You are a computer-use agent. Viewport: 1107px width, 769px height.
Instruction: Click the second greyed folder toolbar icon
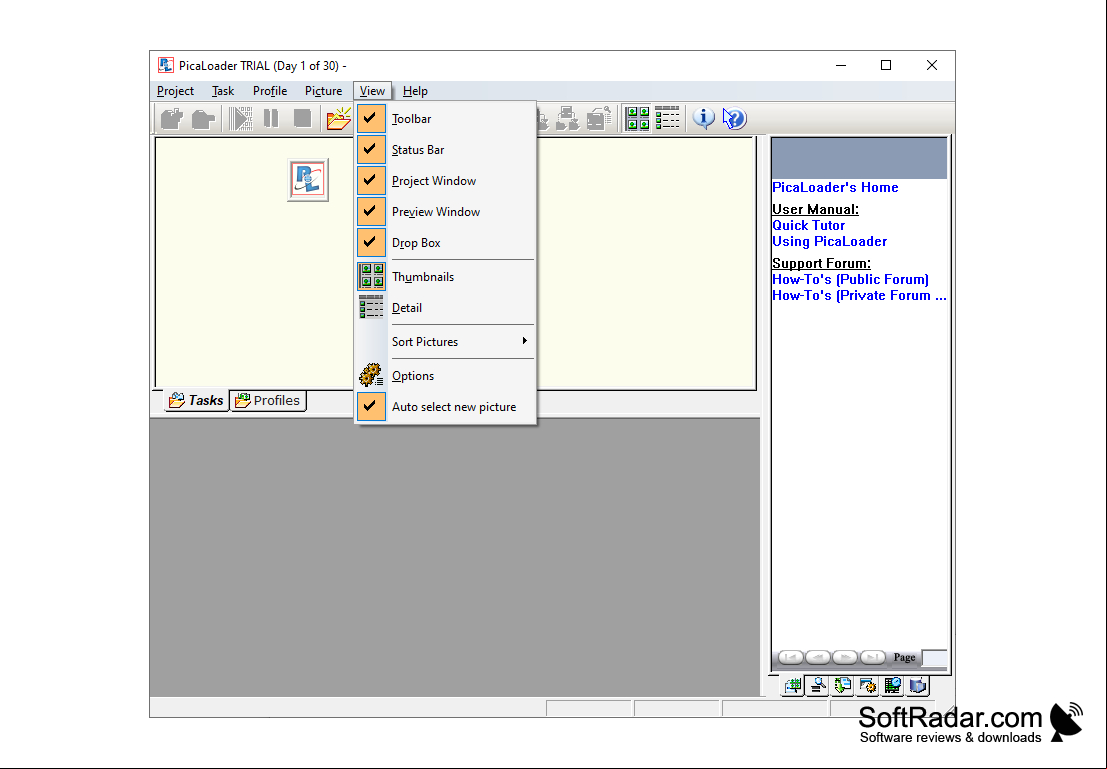[x=203, y=119]
